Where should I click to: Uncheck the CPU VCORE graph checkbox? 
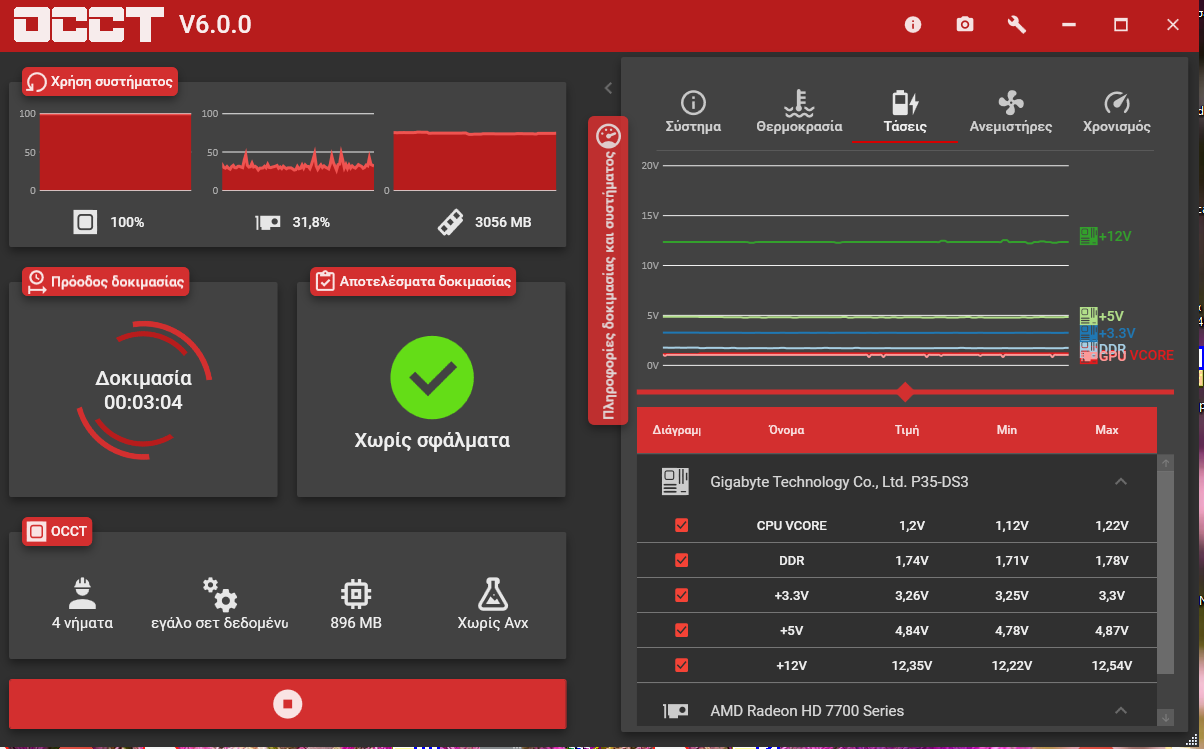682,525
